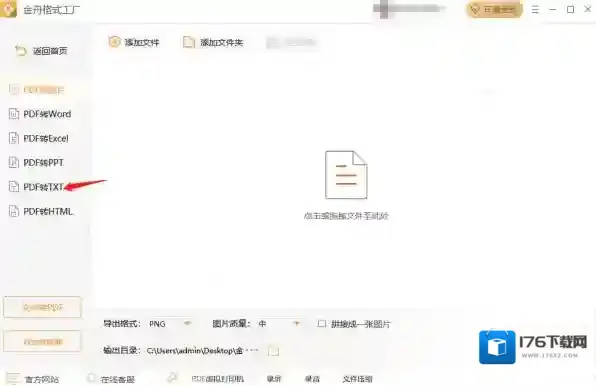Click the ellipsis browse button after path

pos(252,350)
